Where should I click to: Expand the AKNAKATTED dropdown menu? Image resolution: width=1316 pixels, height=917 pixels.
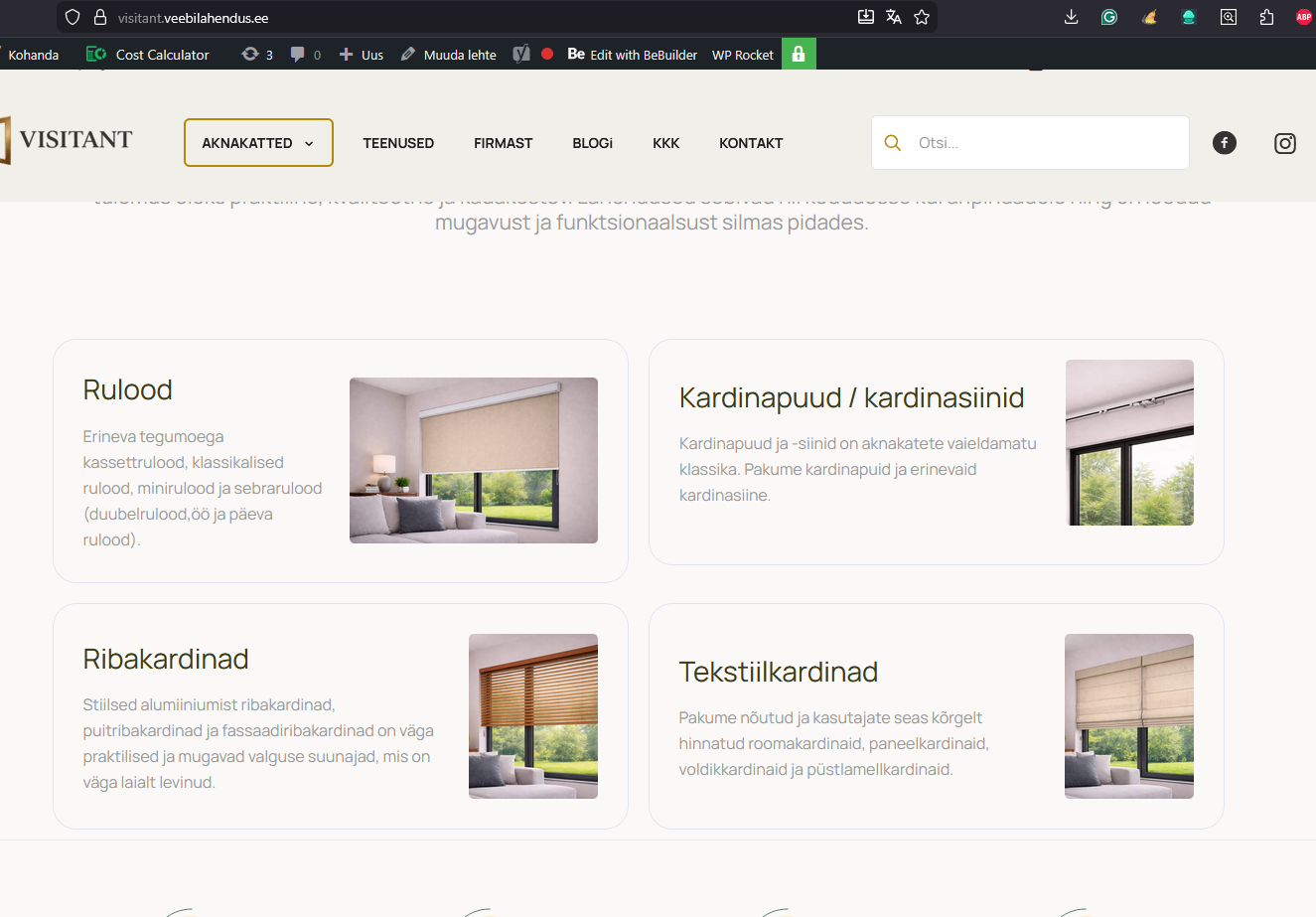[x=258, y=143]
